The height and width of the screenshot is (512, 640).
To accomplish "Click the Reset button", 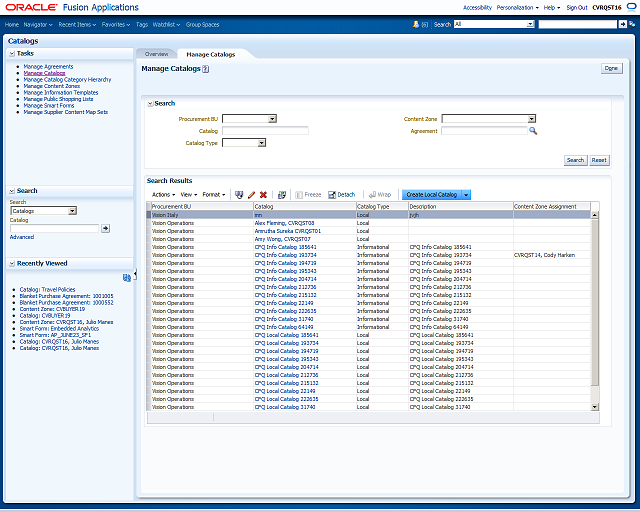I will [x=599, y=160].
